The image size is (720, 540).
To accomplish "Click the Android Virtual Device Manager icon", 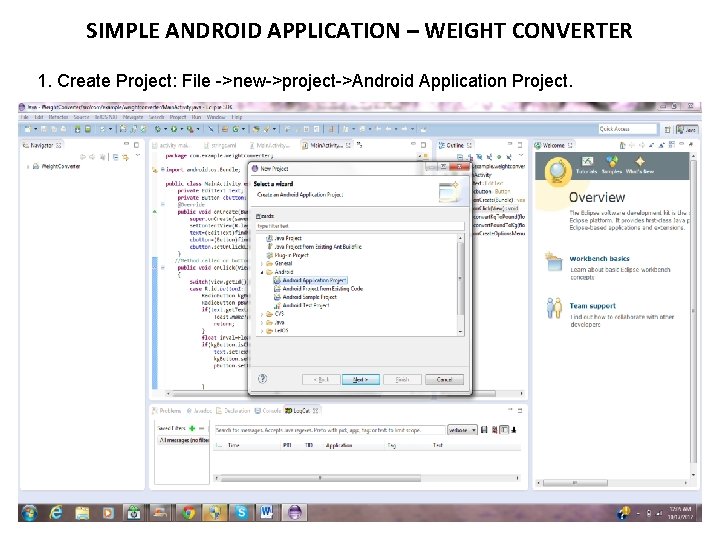I will coord(87,129).
